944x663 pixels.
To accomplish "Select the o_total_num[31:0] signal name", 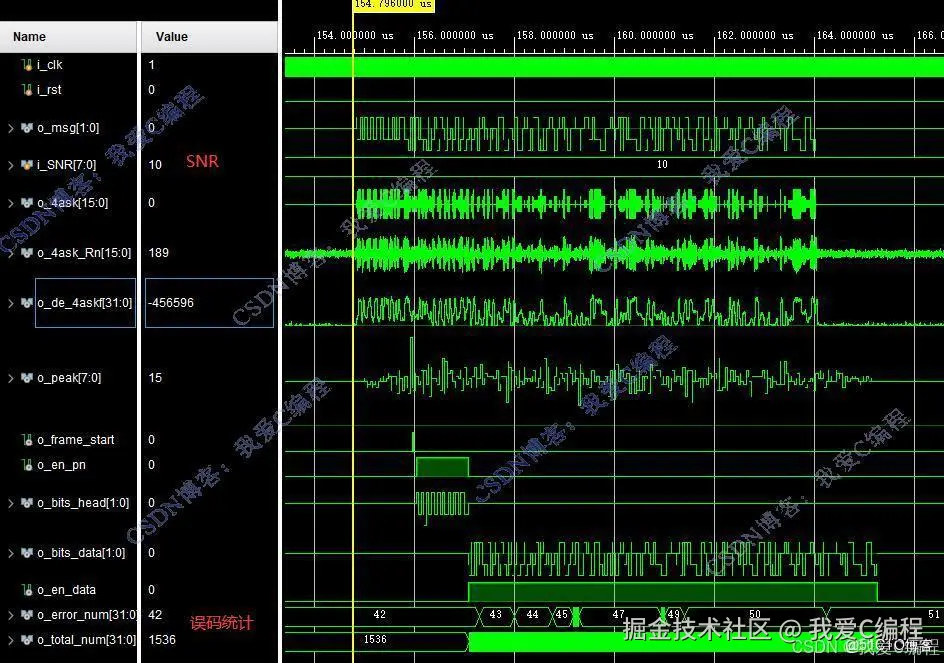I will (x=87, y=640).
